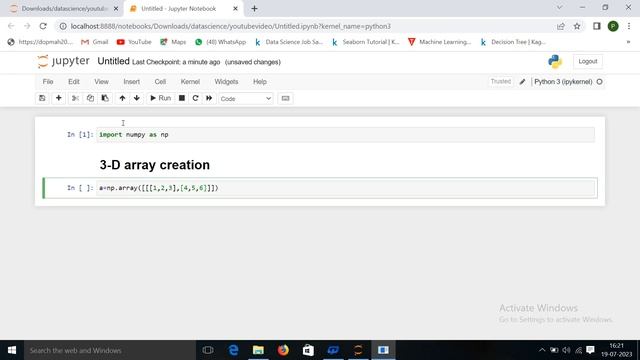This screenshot has height=360, width=640.
Task: Open the WhatsApp bookmark
Action: [221, 42]
